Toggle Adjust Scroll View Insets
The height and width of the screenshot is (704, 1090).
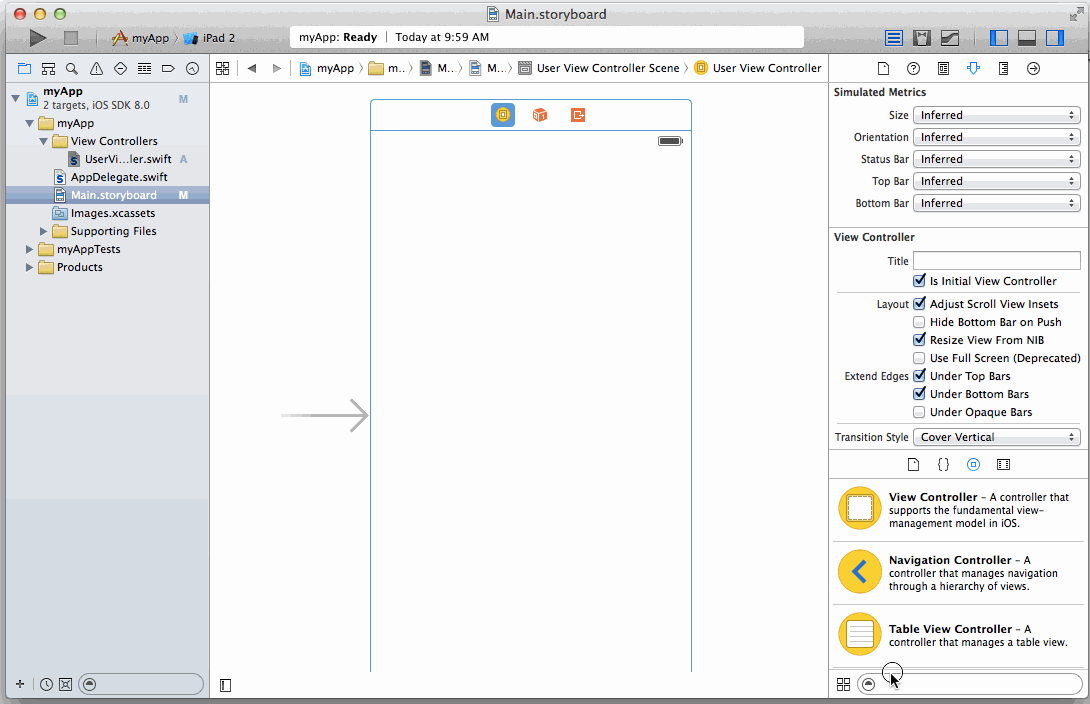[919, 304]
